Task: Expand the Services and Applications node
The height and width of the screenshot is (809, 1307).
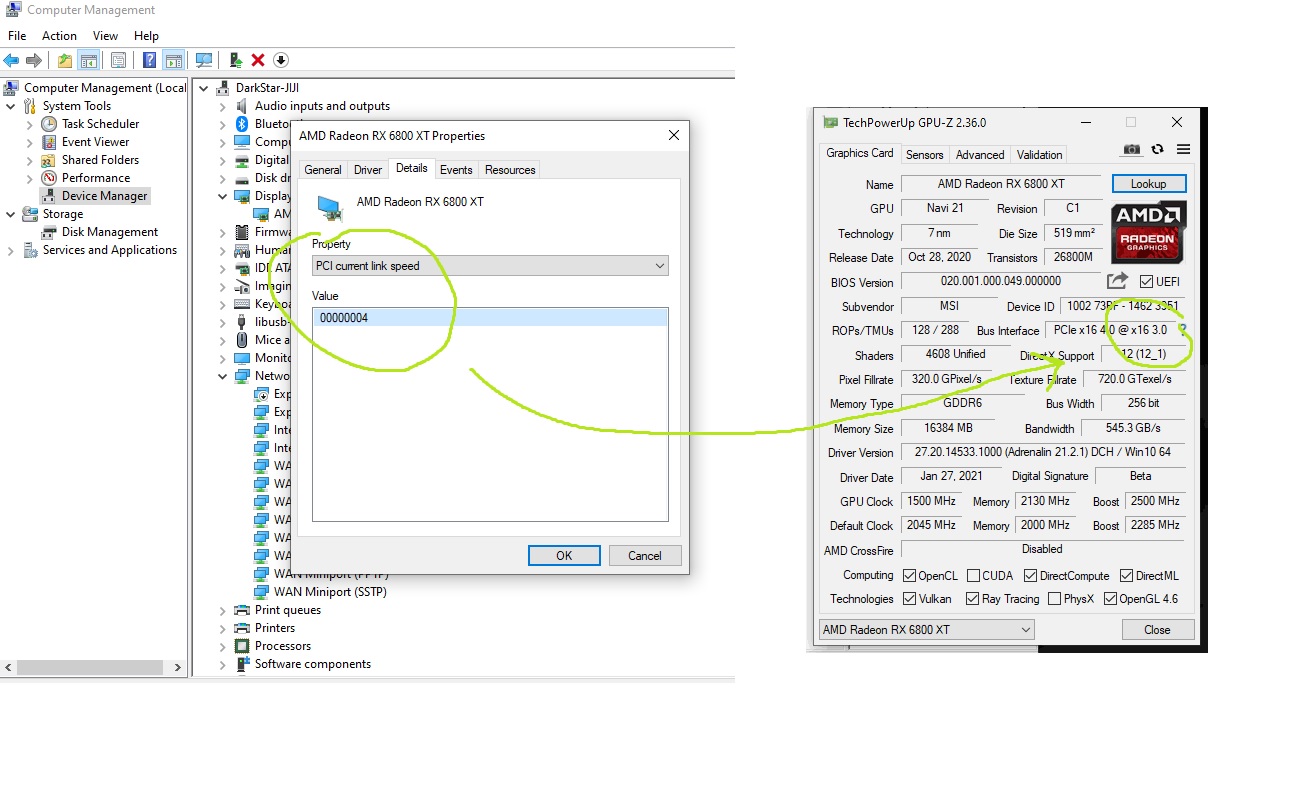Action: pos(11,250)
